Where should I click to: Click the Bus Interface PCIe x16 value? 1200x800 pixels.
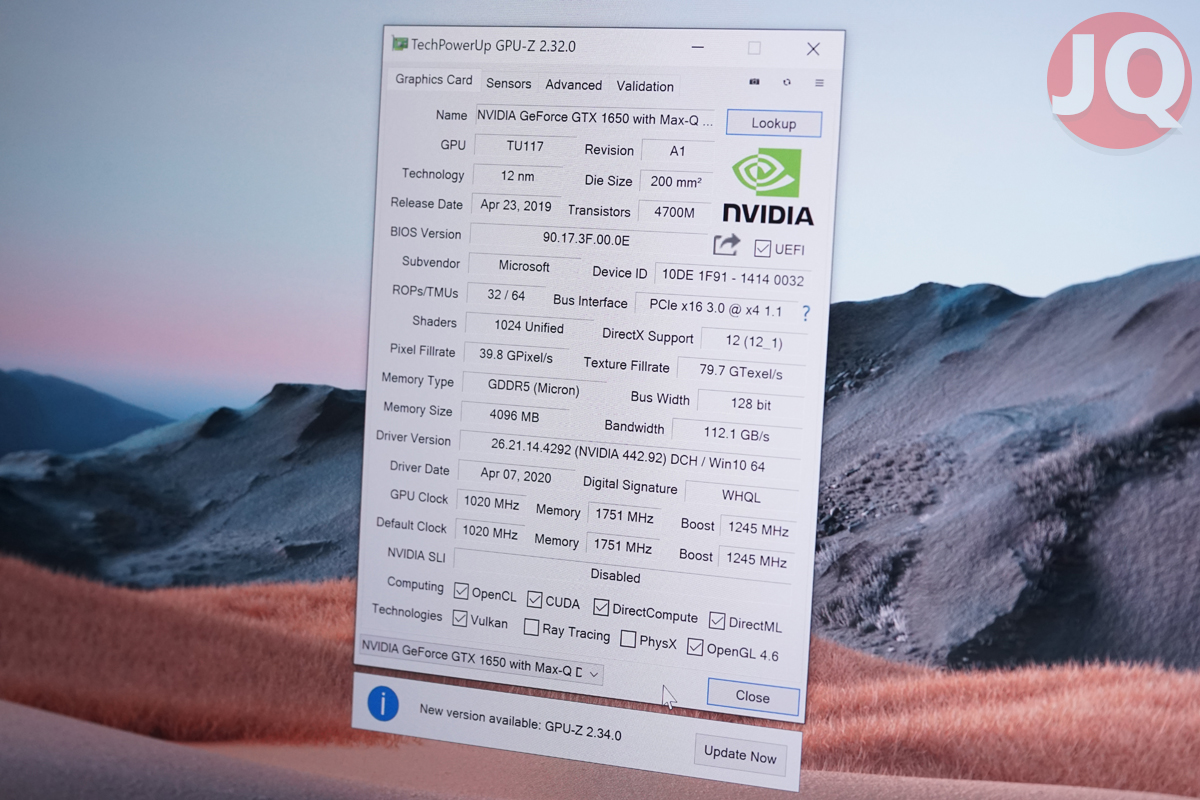(716, 310)
